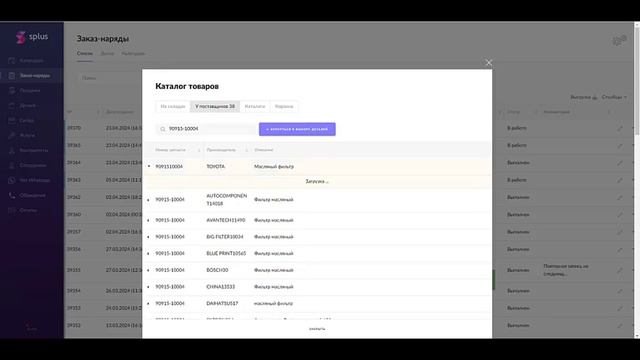Expand the DAIHATSU row

[x=149, y=304]
